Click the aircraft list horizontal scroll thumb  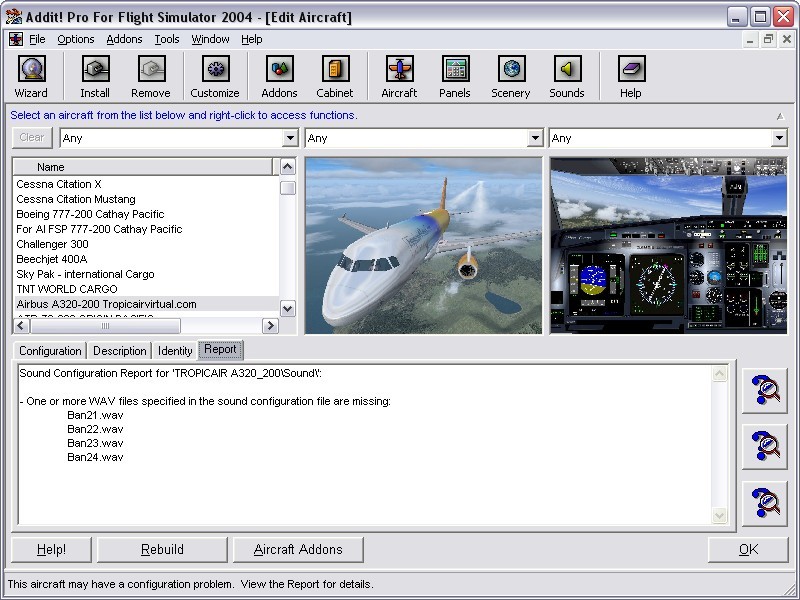point(105,326)
